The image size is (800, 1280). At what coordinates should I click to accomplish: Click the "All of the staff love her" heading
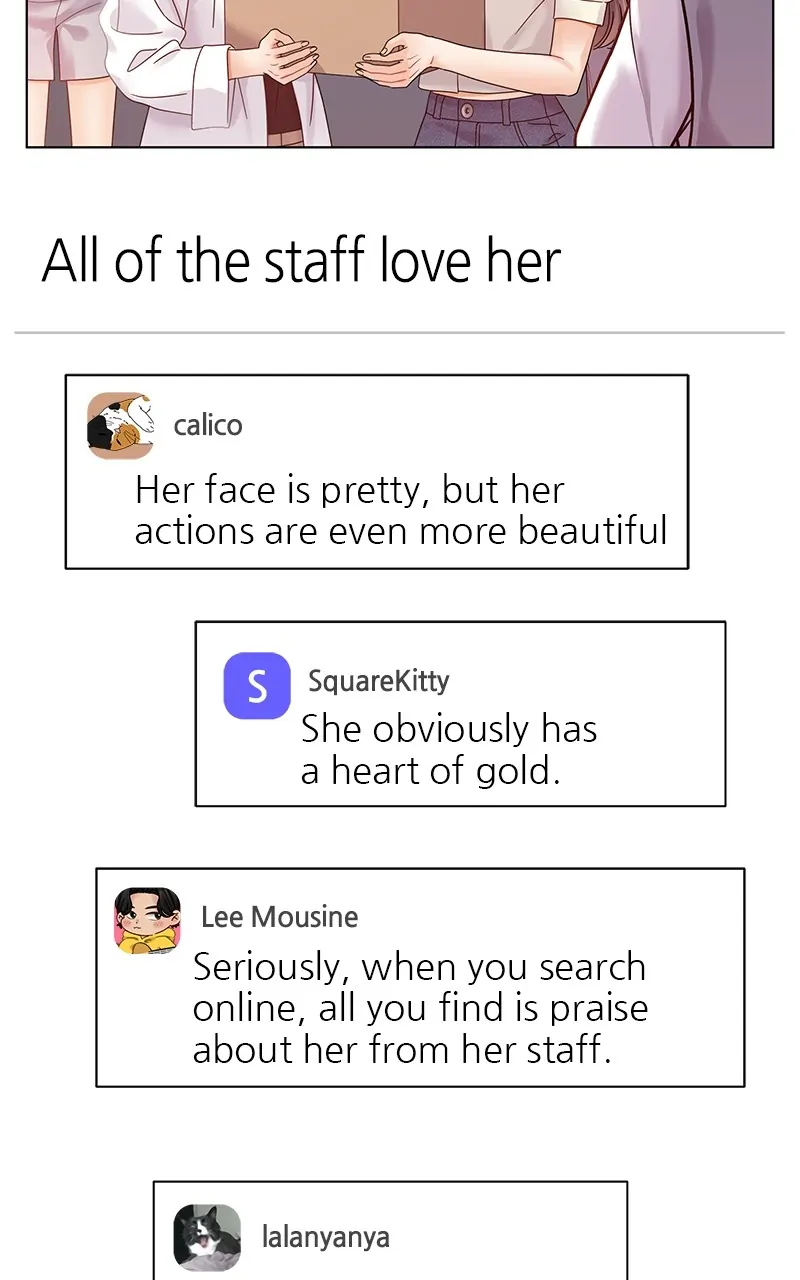[x=301, y=261]
